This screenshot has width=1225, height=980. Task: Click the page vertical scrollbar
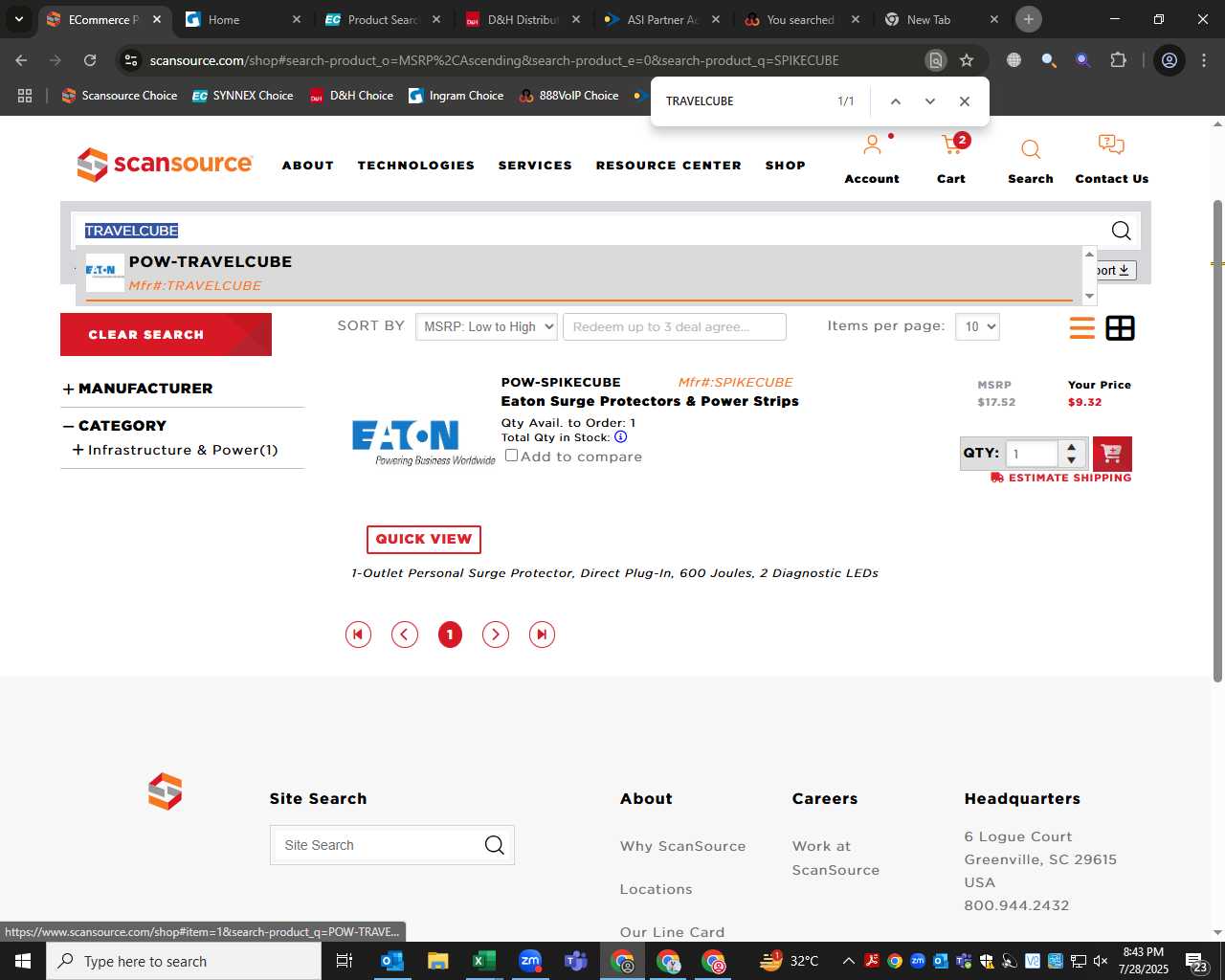pos(1217,440)
